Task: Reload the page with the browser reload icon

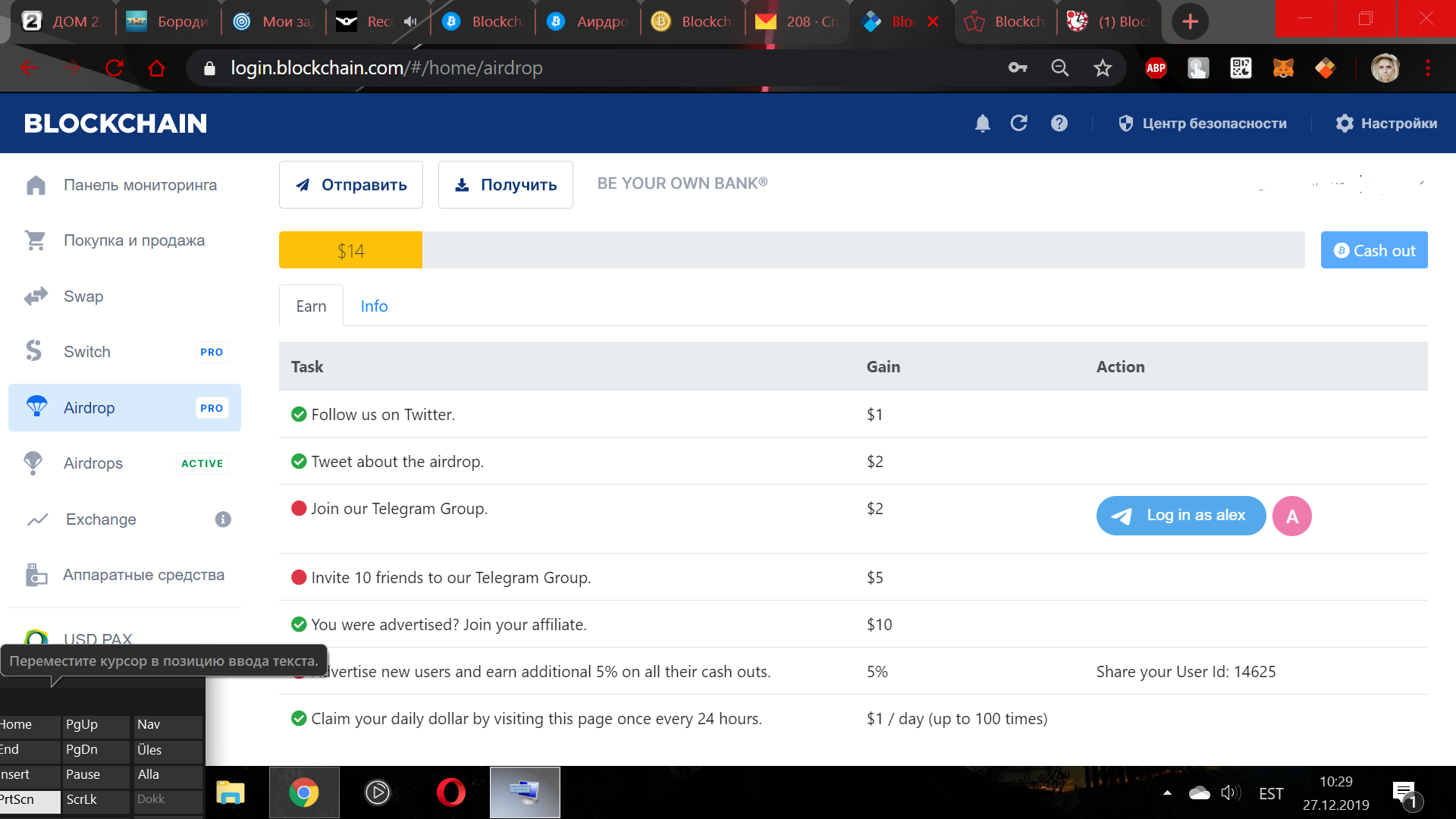Action: [115, 68]
